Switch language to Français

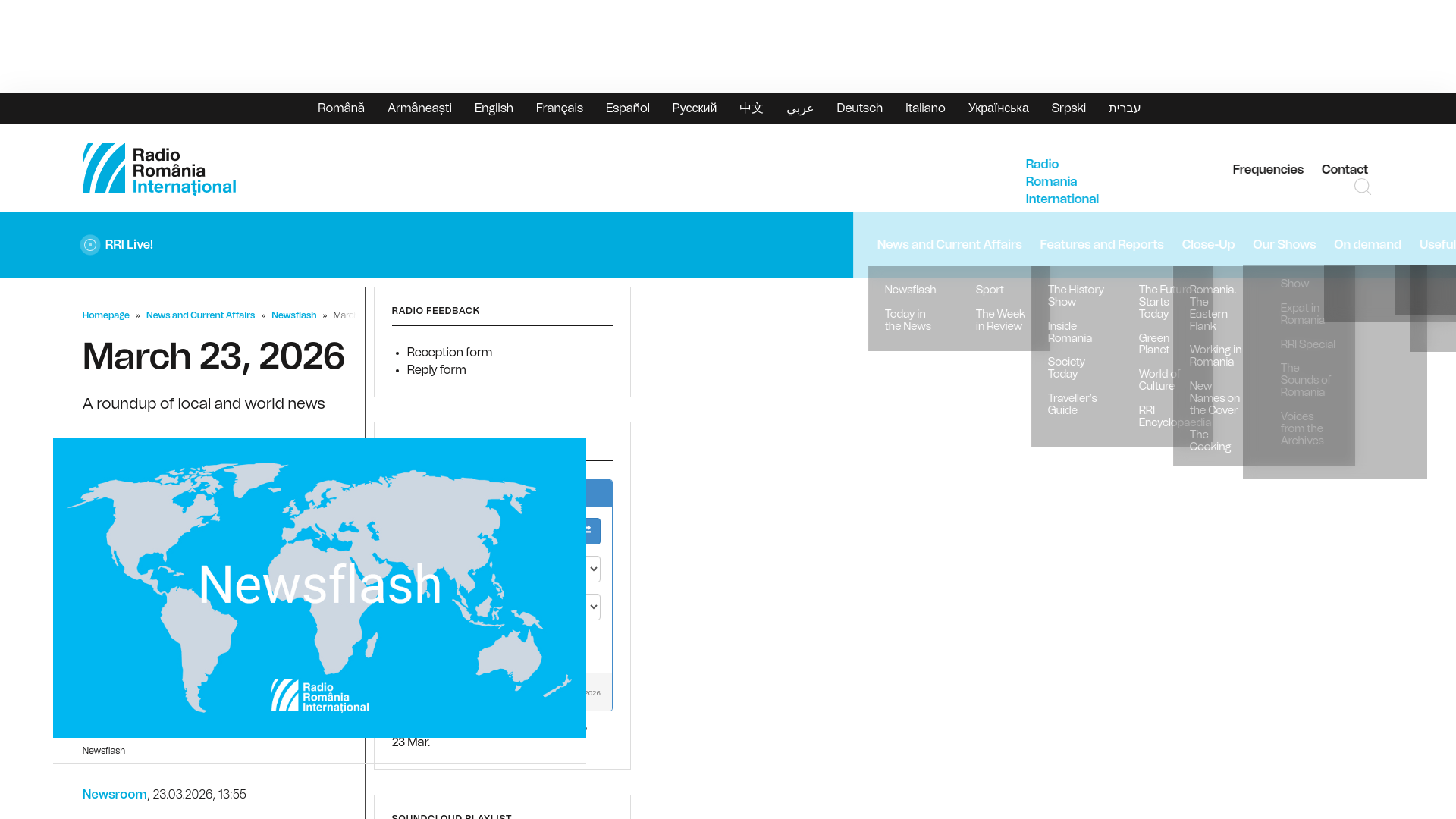(x=560, y=108)
